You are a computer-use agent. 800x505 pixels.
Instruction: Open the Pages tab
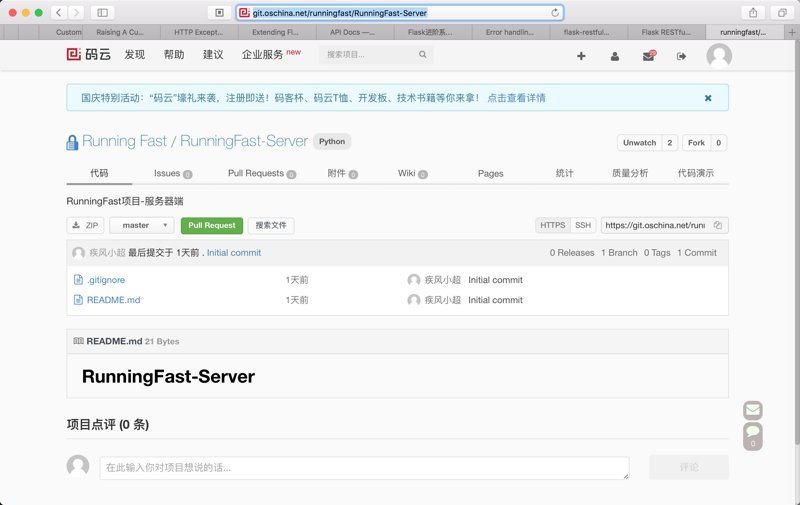(x=490, y=173)
